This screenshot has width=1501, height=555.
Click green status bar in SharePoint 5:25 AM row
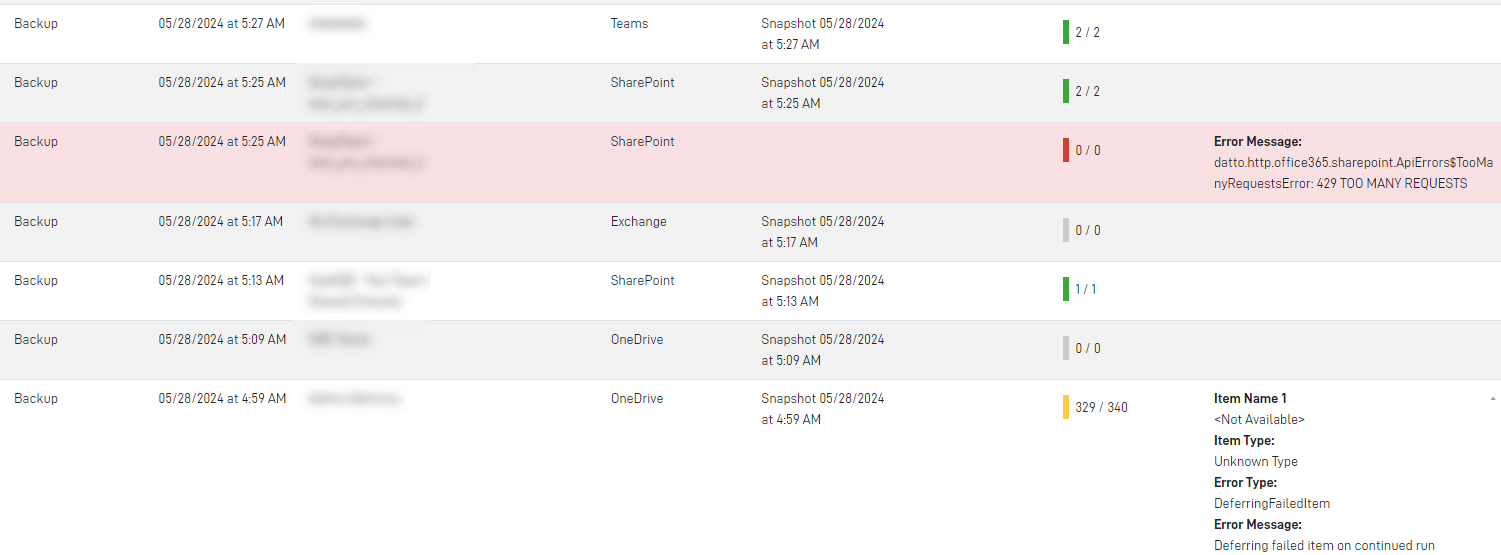click(x=1066, y=91)
